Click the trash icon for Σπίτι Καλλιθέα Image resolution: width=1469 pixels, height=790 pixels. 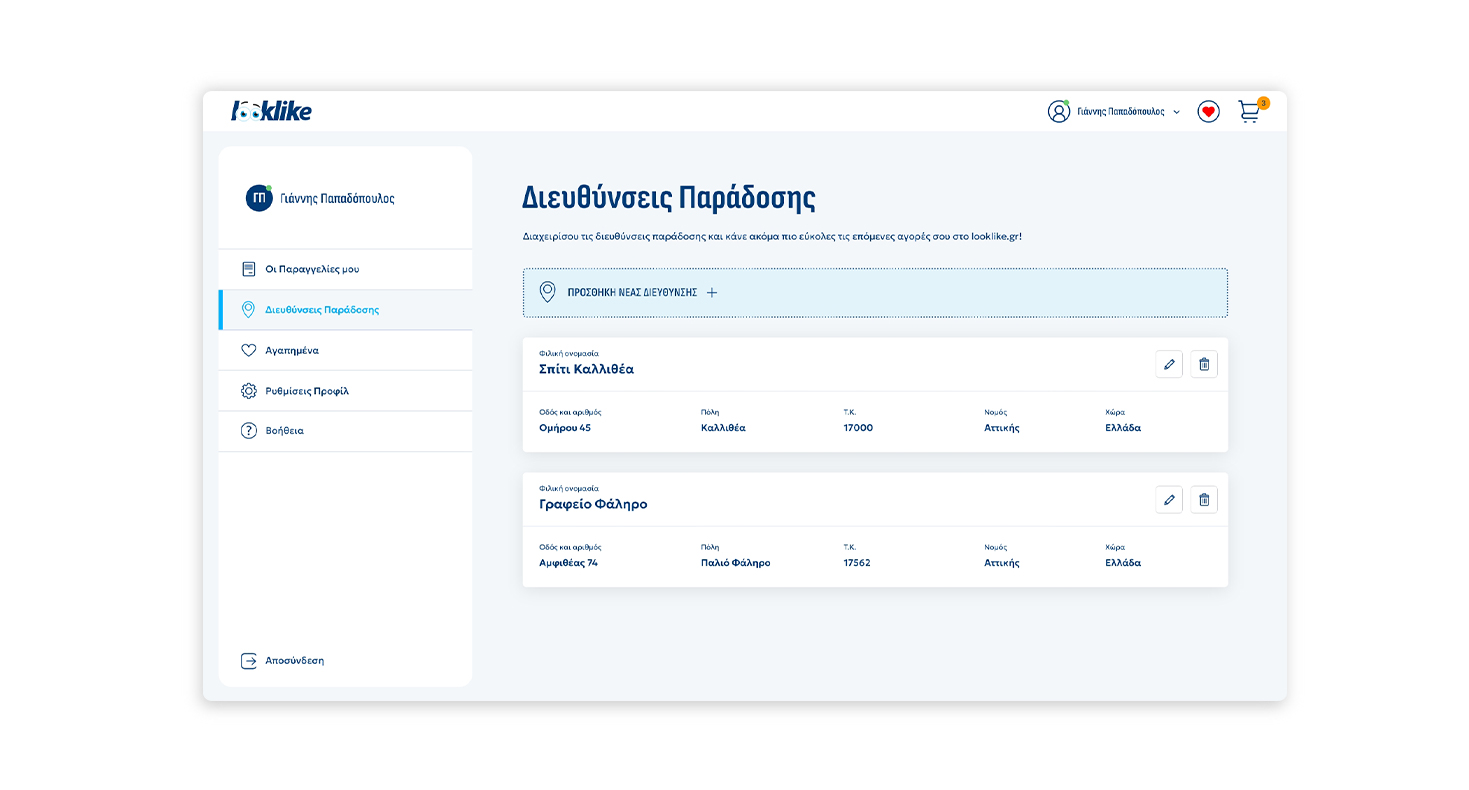click(1203, 364)
